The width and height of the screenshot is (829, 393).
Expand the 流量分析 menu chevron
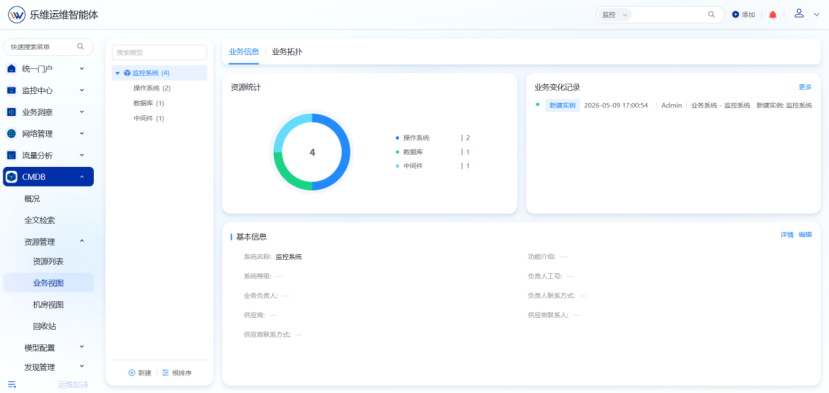(81, 155)
